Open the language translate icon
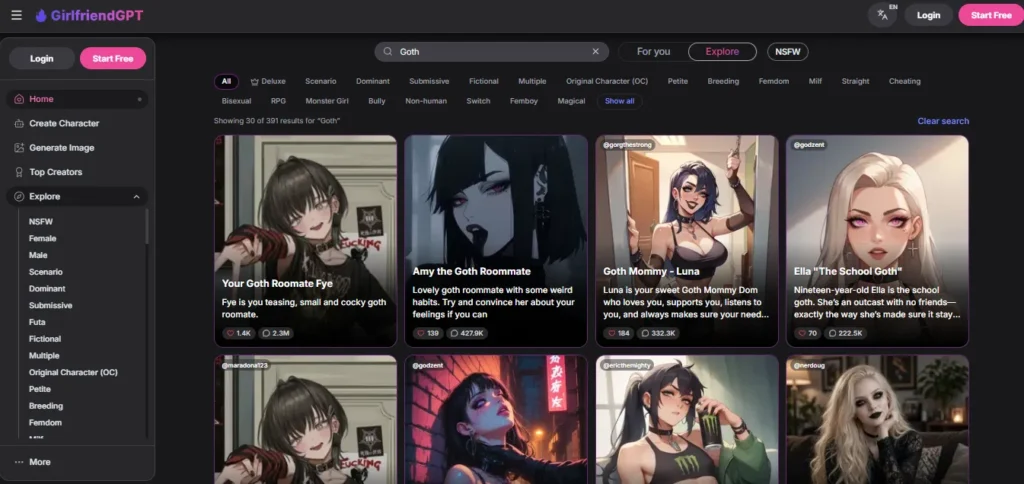Viewport: 1024px width, 484px height. click(x=882, y=15)
